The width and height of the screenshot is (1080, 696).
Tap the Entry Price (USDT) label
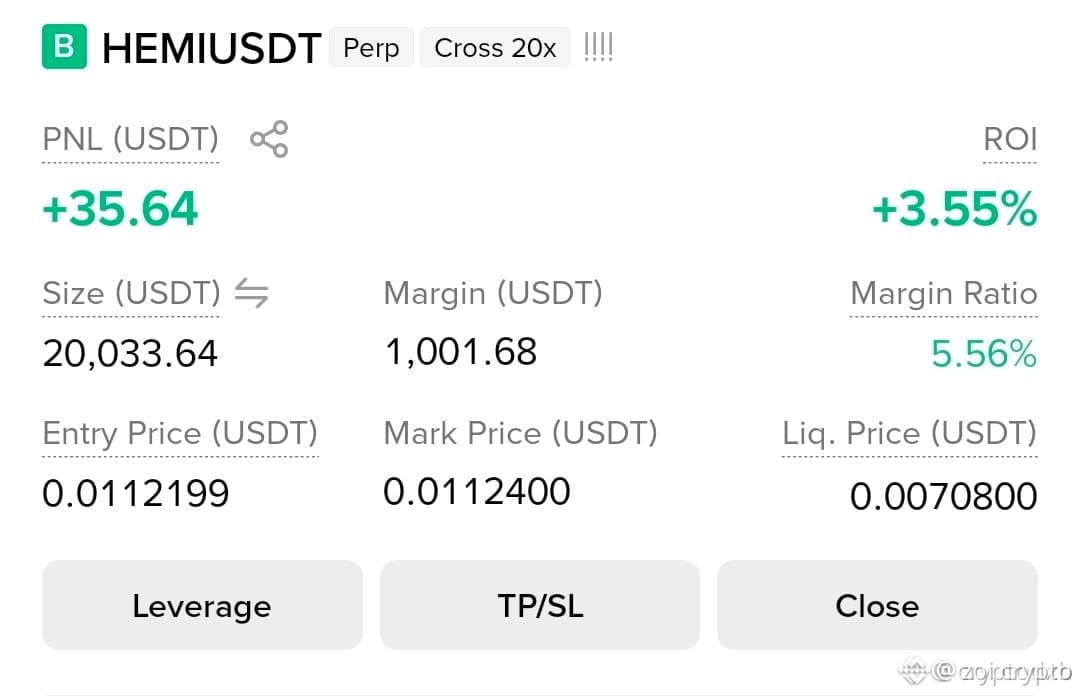[x=180, y=433]
